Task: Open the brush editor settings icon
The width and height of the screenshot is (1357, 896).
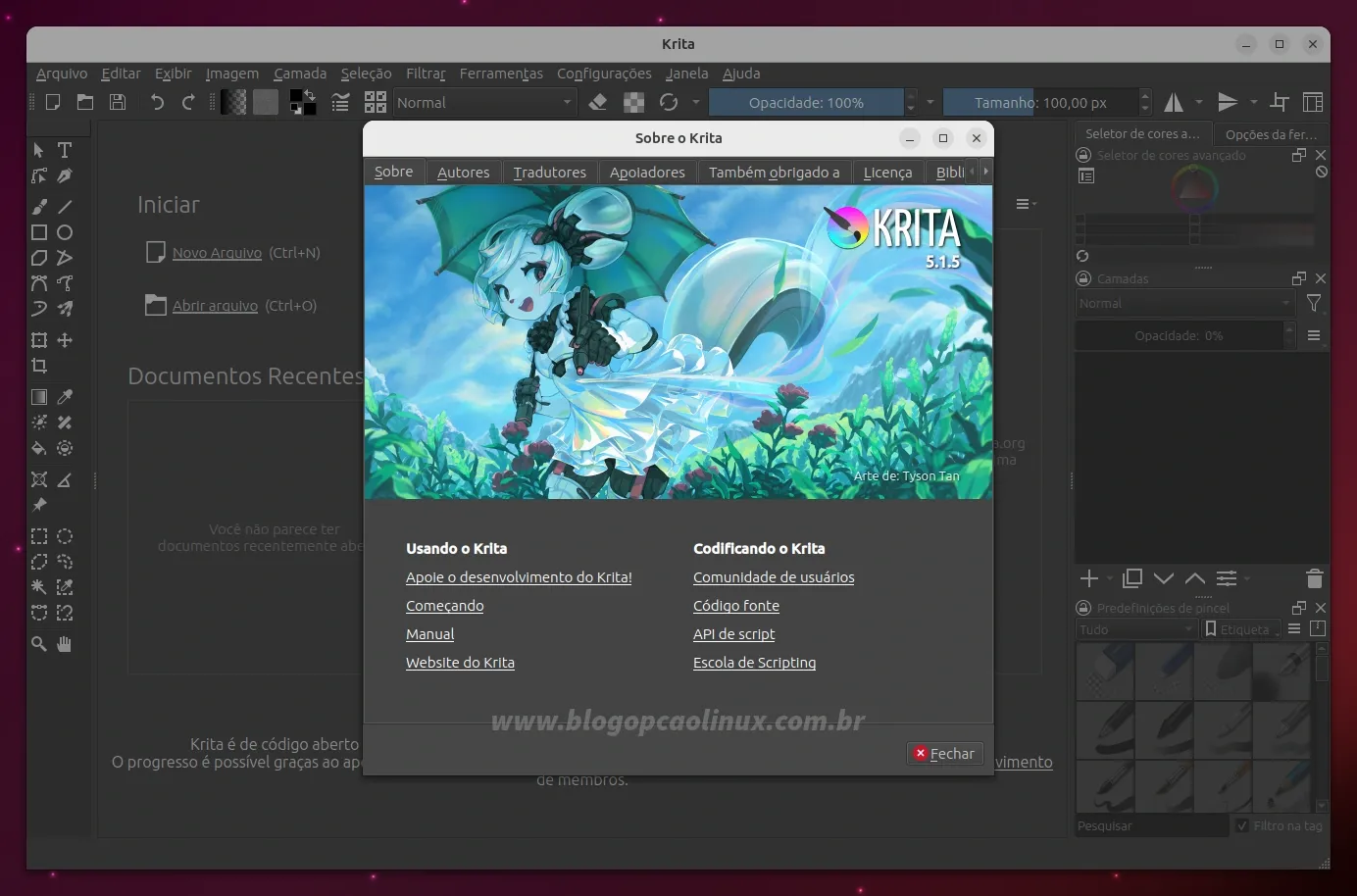Action: click(x=340, y=102)
